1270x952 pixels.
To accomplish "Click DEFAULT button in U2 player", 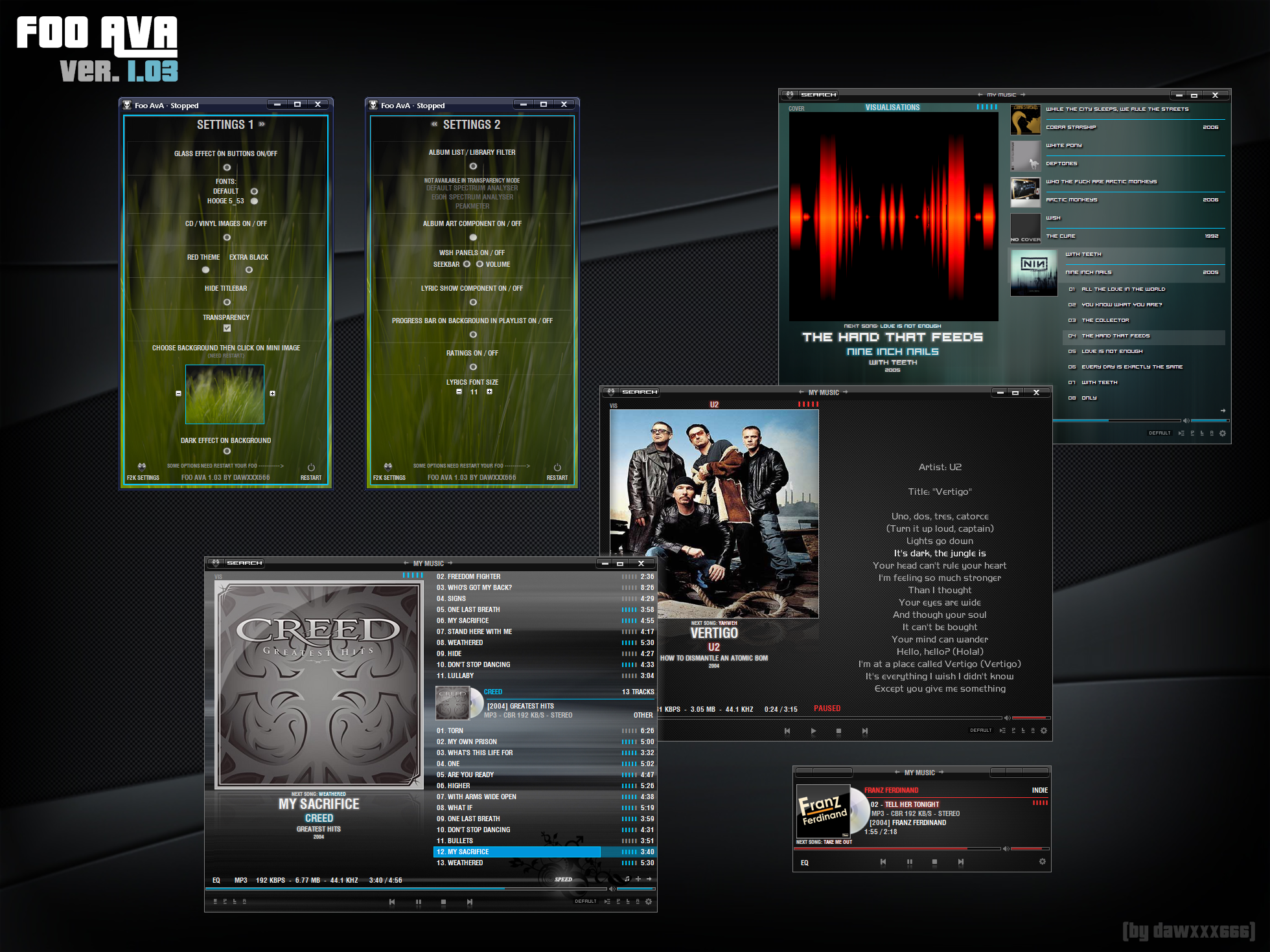I will (981, 731).
